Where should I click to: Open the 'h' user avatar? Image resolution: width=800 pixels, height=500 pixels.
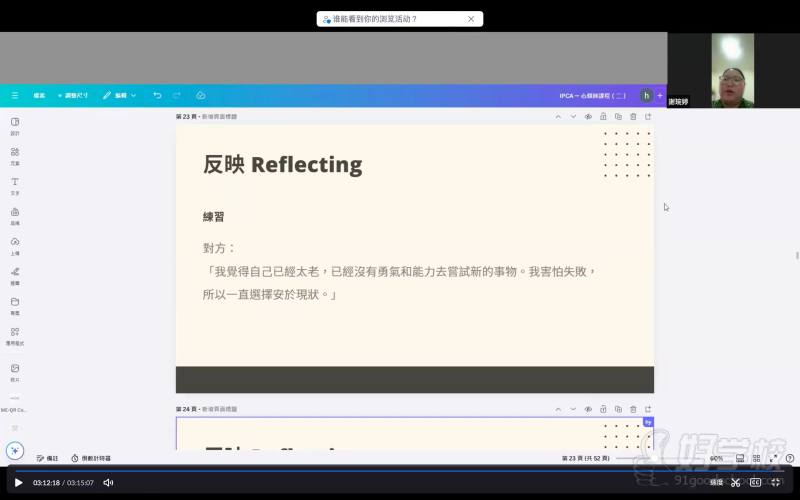click(x=646, y=95)
